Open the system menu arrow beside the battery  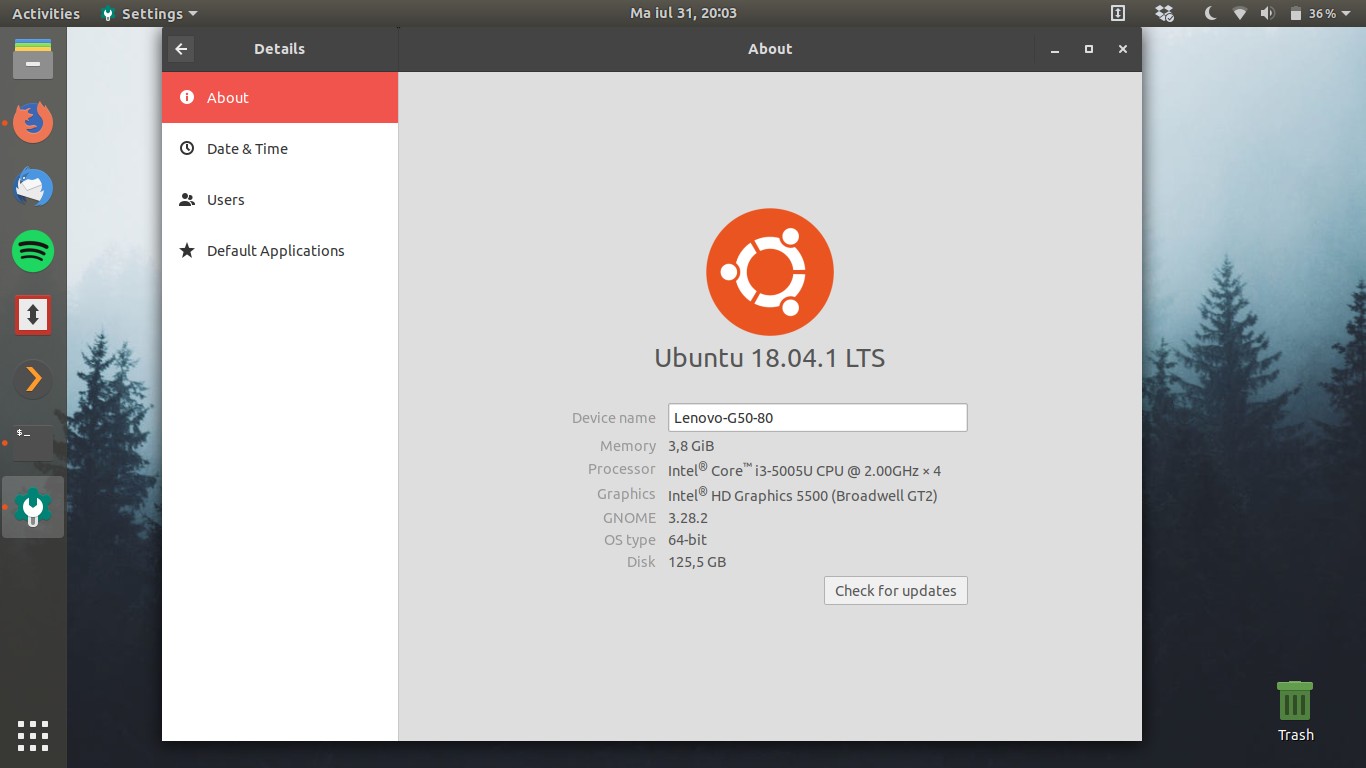click(1346, 14)
